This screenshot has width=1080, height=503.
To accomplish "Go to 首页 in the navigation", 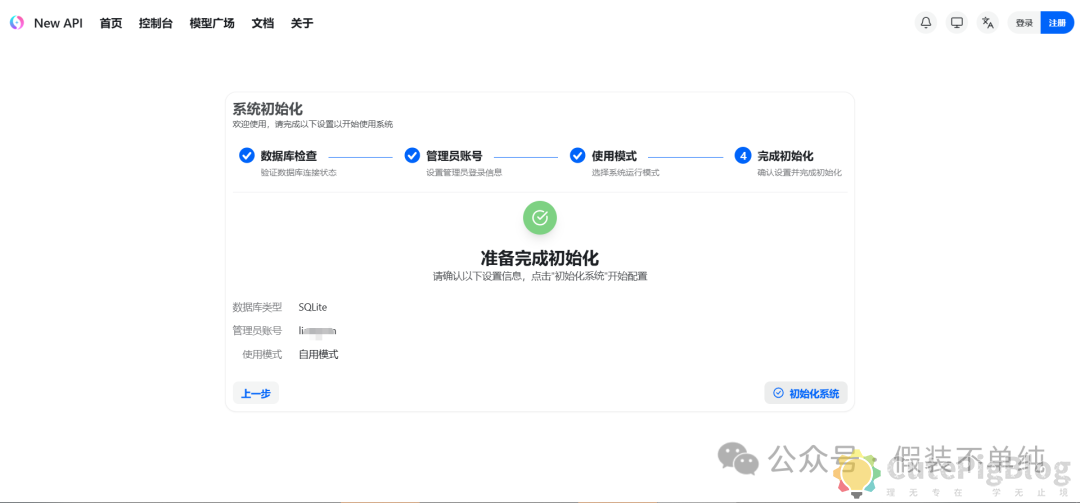I will point(111,23).
